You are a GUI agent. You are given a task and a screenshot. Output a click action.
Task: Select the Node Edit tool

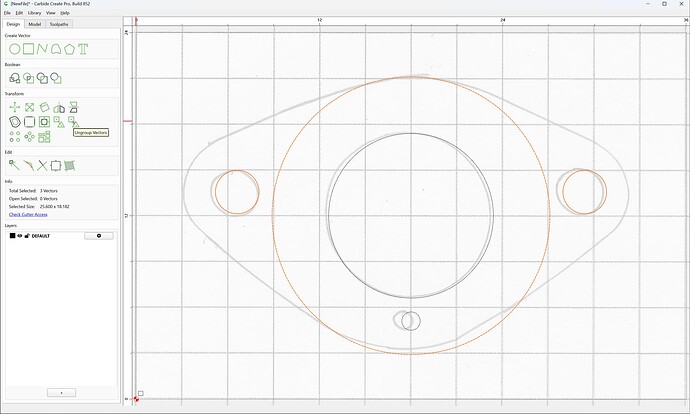(15, 165)
